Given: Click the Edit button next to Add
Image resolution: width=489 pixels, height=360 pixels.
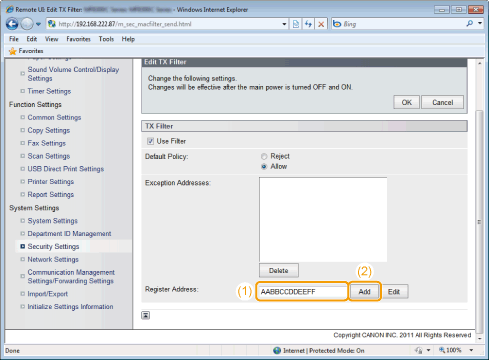Looking at the screenshot, I should (394, 292).
